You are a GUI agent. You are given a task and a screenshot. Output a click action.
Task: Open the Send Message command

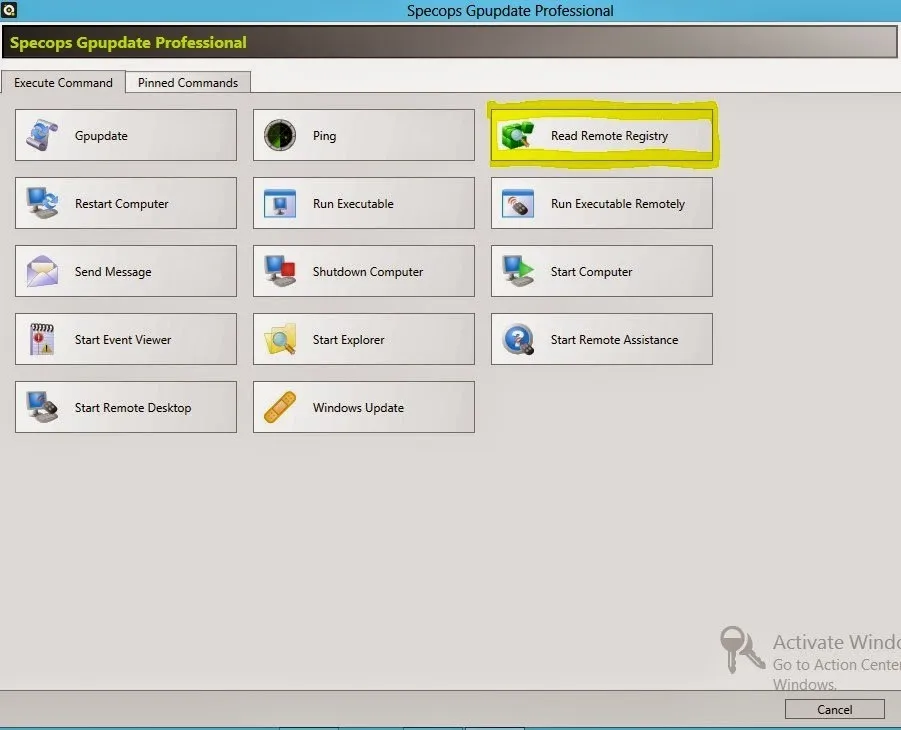pos(126,271)
